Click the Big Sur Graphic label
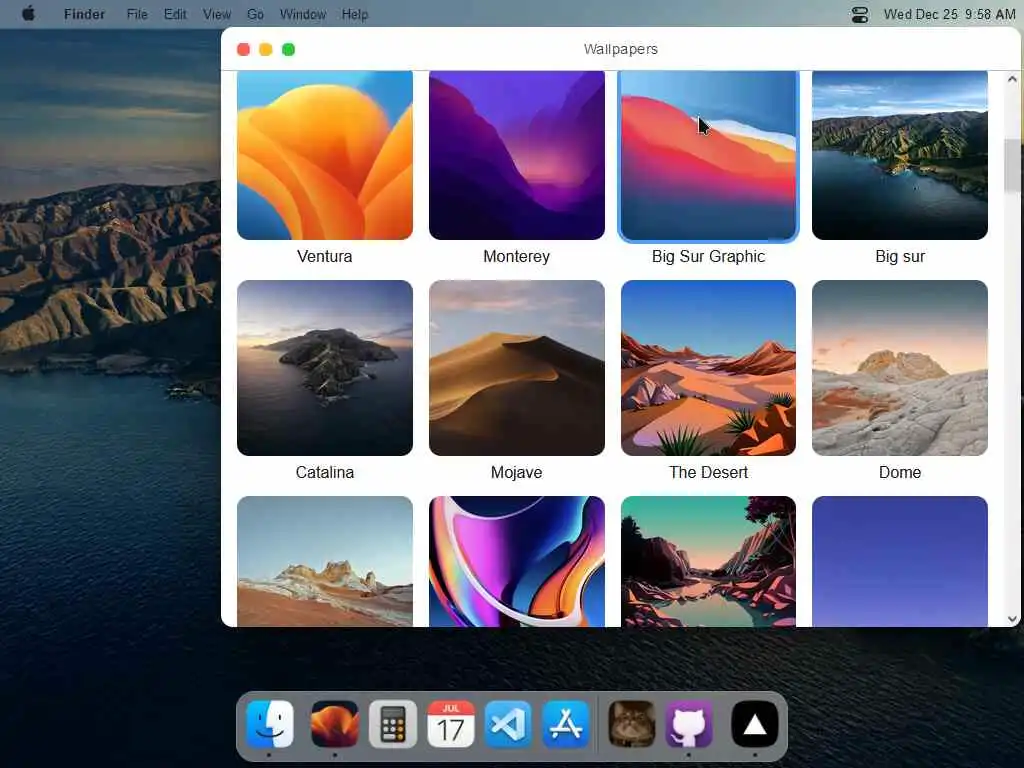Screen dimensions: 1024x768 pos(709,256)
